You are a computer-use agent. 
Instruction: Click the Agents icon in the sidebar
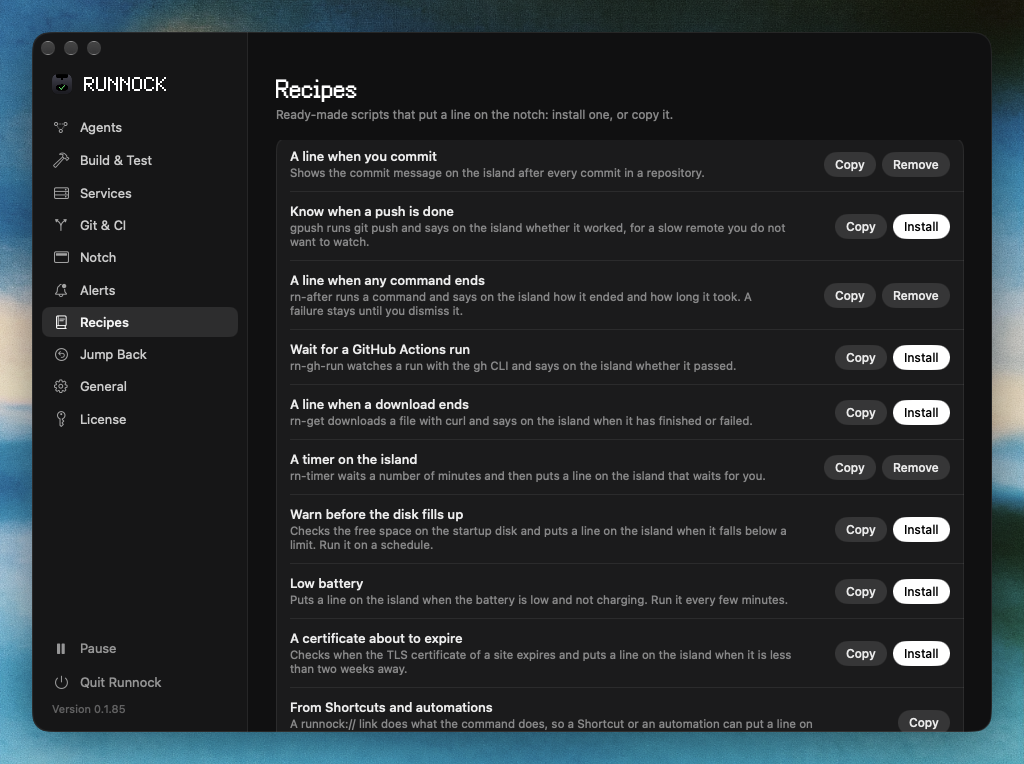click(61, 127)
